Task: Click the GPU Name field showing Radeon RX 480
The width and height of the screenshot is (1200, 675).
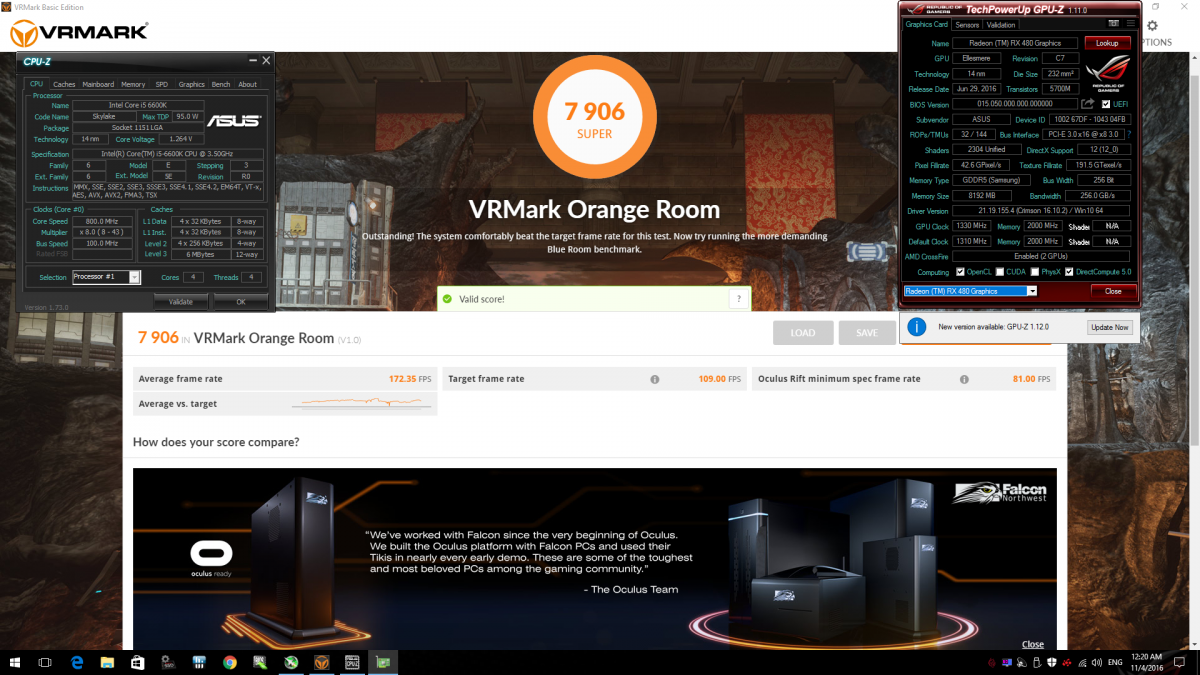Action: click(x=1015, y=43)
